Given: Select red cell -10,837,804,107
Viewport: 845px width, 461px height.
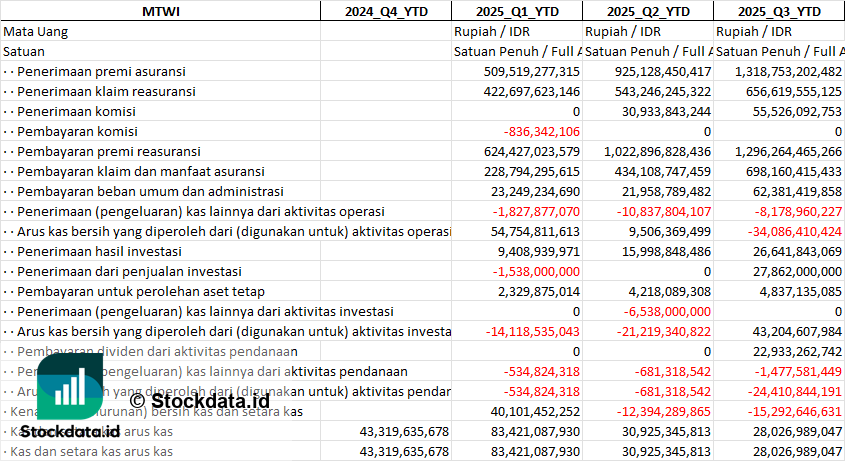Looking at the screenshot, I should pyautogui.click(x=648, y=211).
